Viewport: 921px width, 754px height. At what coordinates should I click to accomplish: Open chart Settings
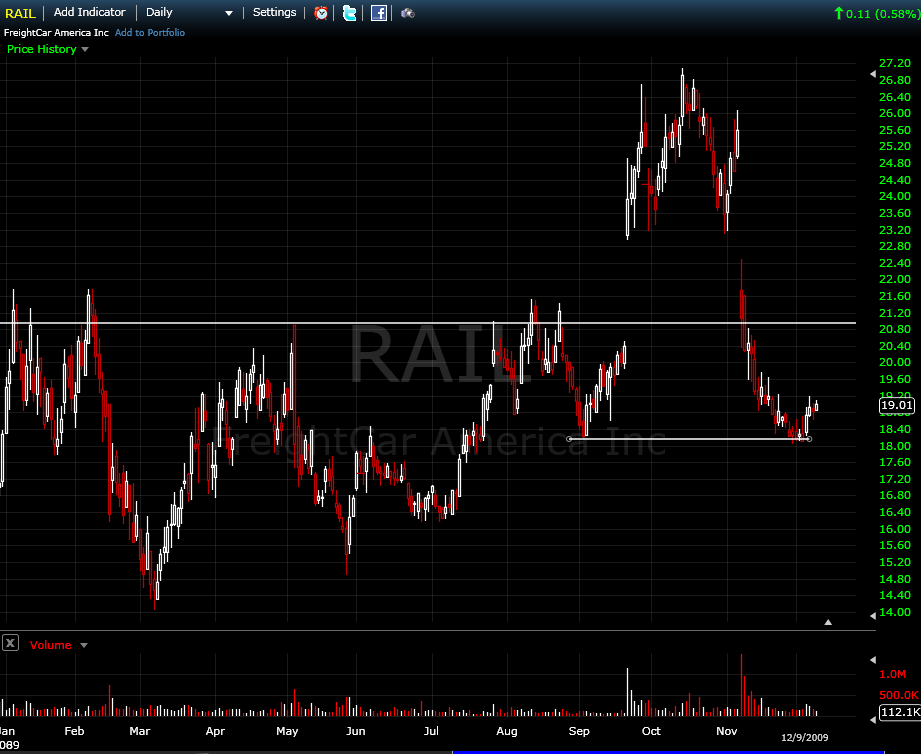(274, 12)
